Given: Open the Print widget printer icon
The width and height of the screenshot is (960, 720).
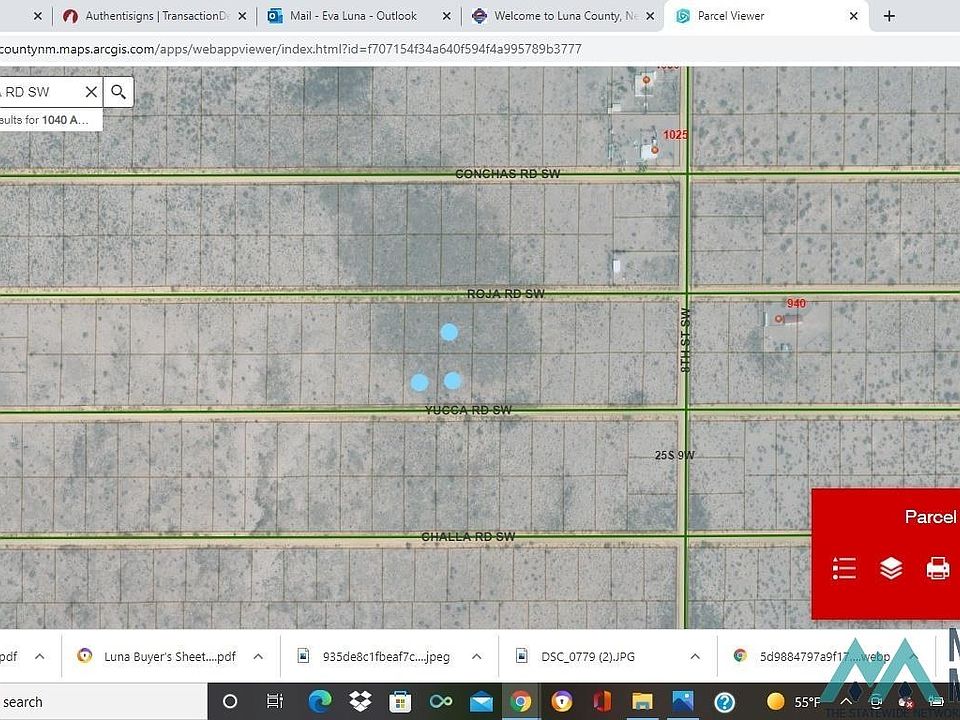Looking at the screenshot, I should tap(938, 569).
